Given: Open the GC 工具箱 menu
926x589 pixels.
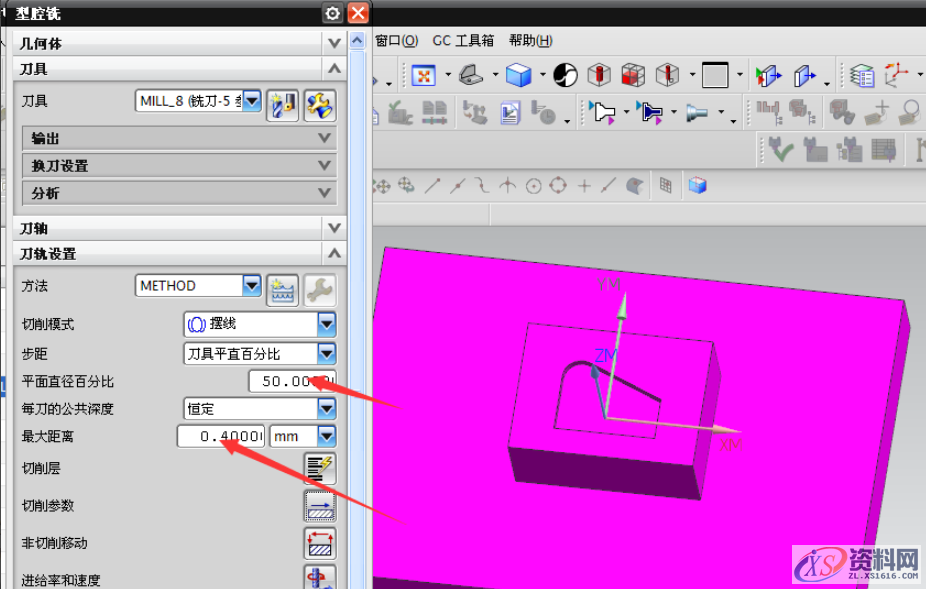Looking at the screenshot, I should point(463,41).
